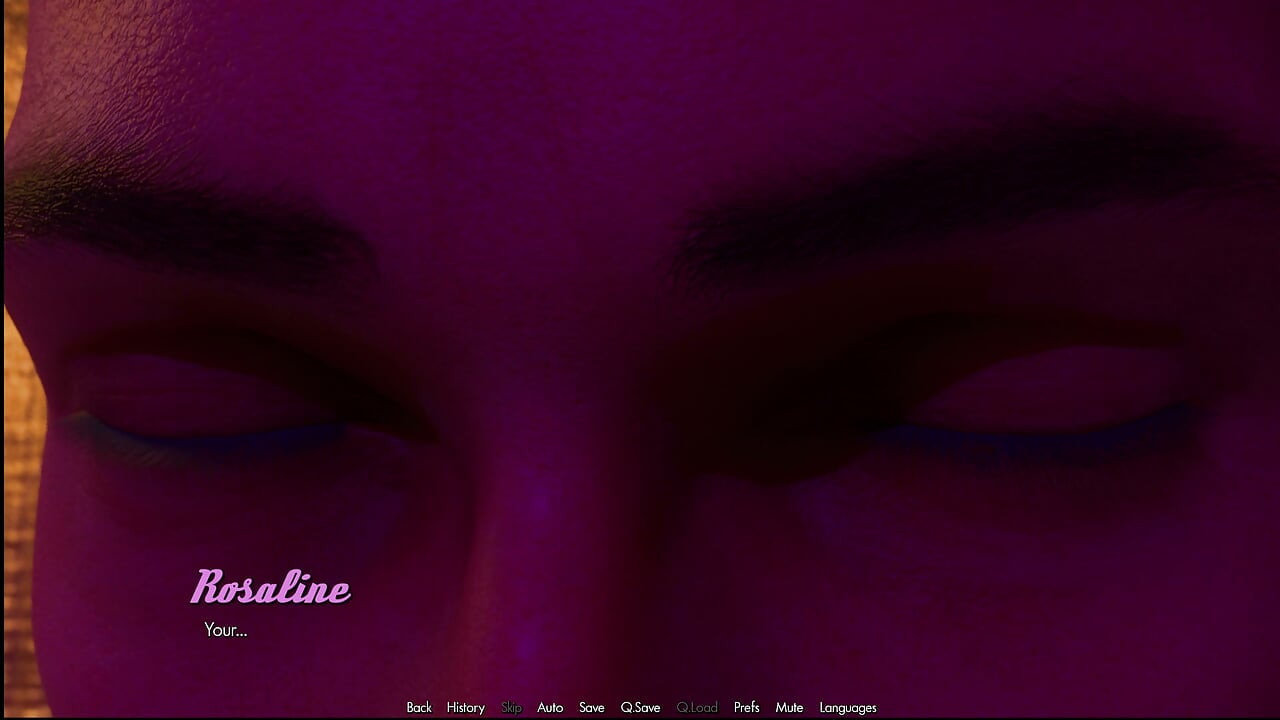Open the dialogue History
Screen dimensions: 1280x720
[x=465, y=707]
